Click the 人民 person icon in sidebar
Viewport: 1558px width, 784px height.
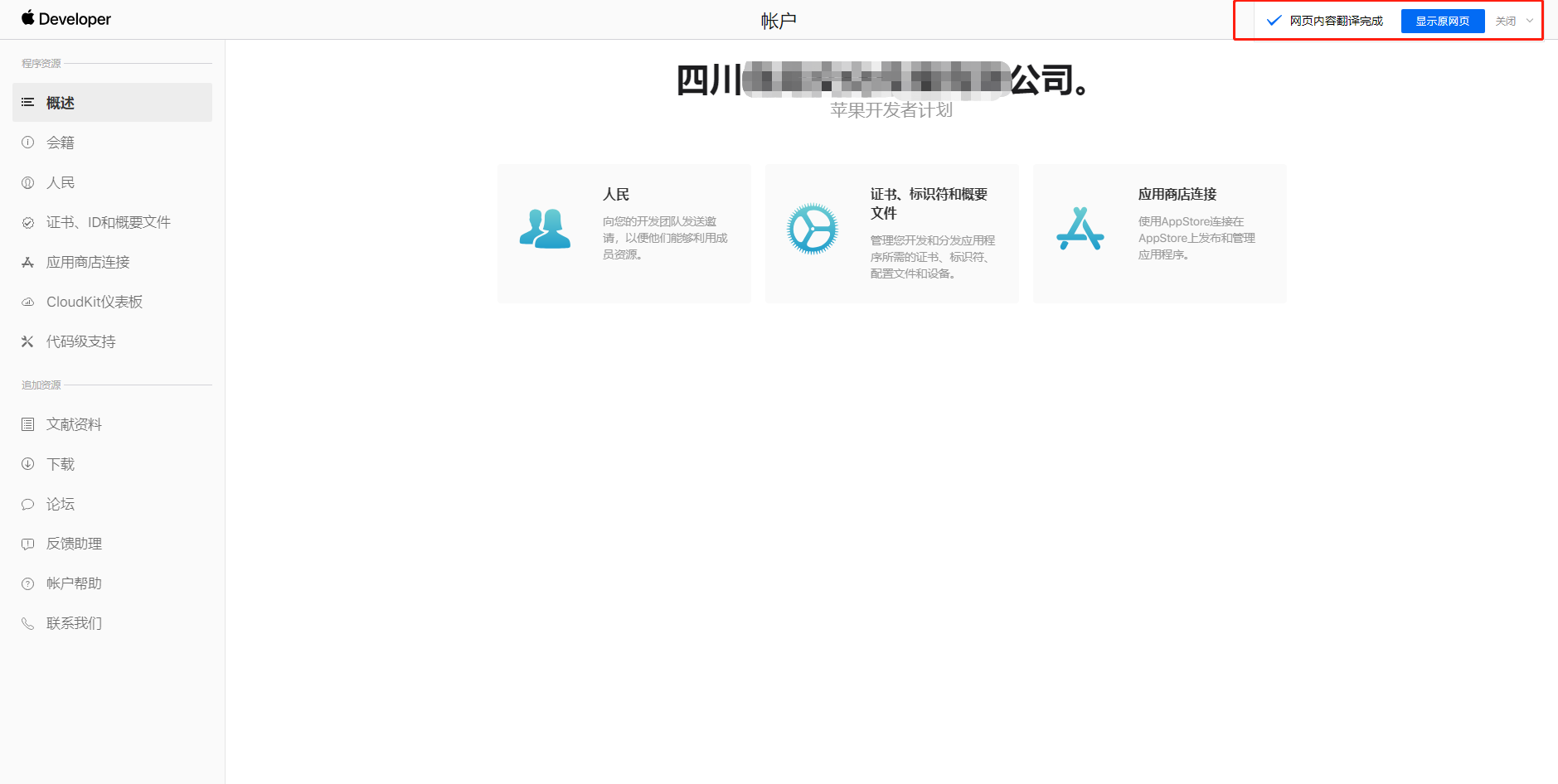pyautogui.click(x=27, y=182)
